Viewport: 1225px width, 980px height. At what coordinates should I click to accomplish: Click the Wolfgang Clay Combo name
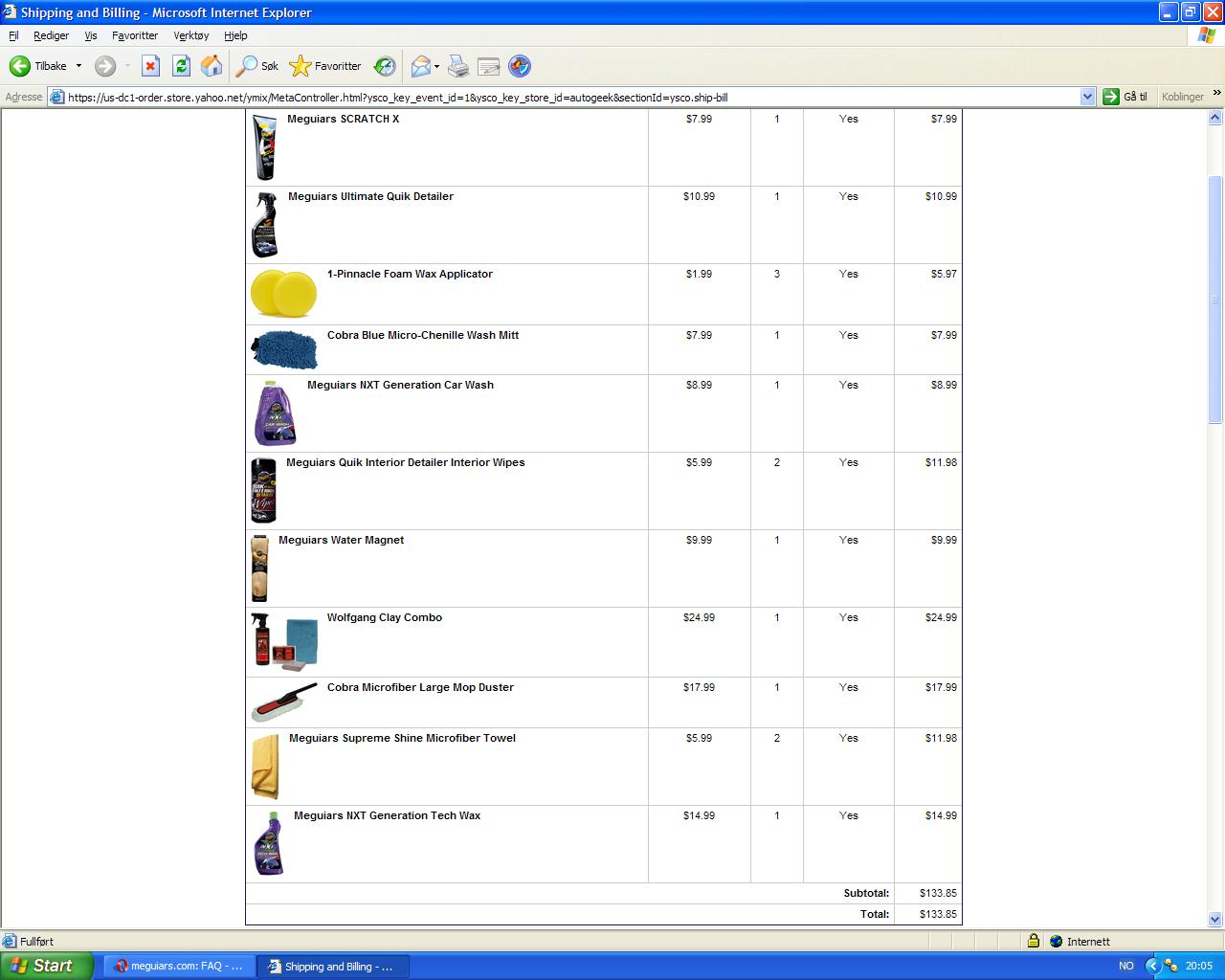point(385,617)
